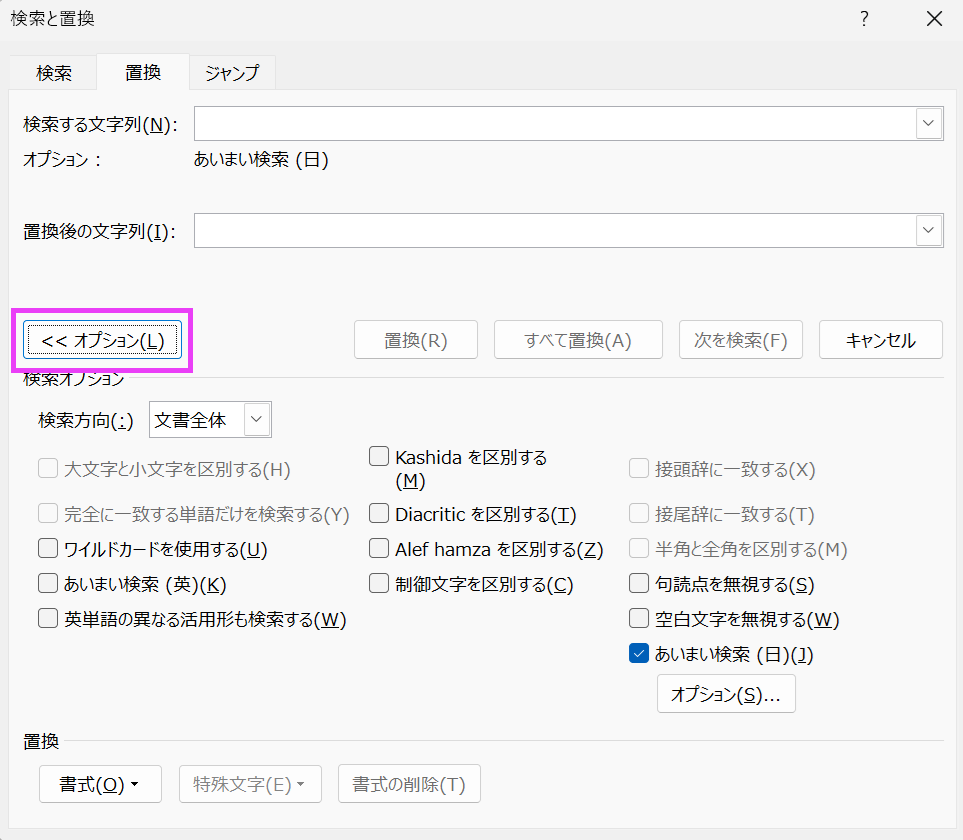
Task: Expand the 置換後の文字列 history dropdown arrow
Action: [x=929, y=231]
